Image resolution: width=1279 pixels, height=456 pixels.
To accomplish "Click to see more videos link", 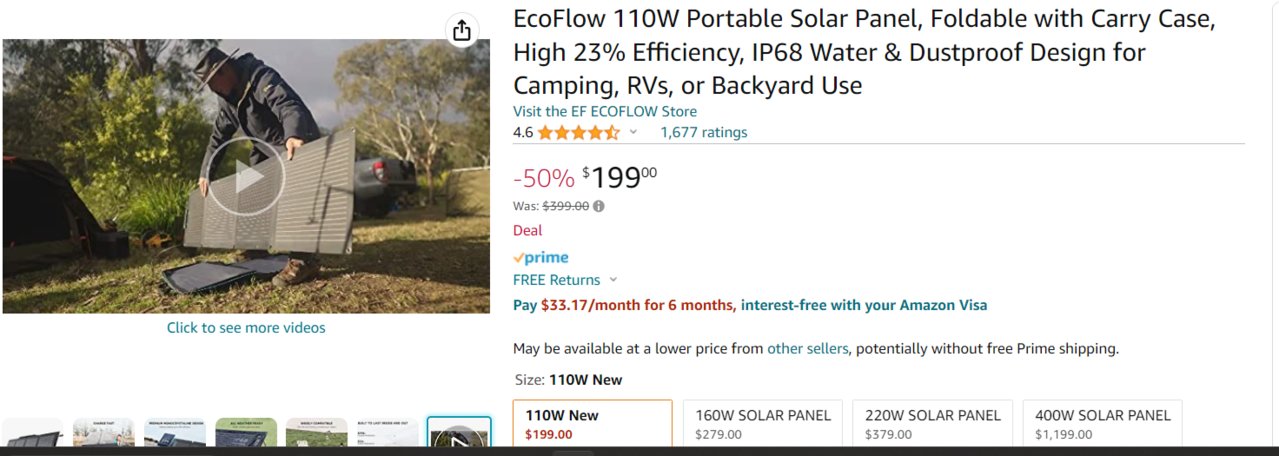I will (246, 327).
